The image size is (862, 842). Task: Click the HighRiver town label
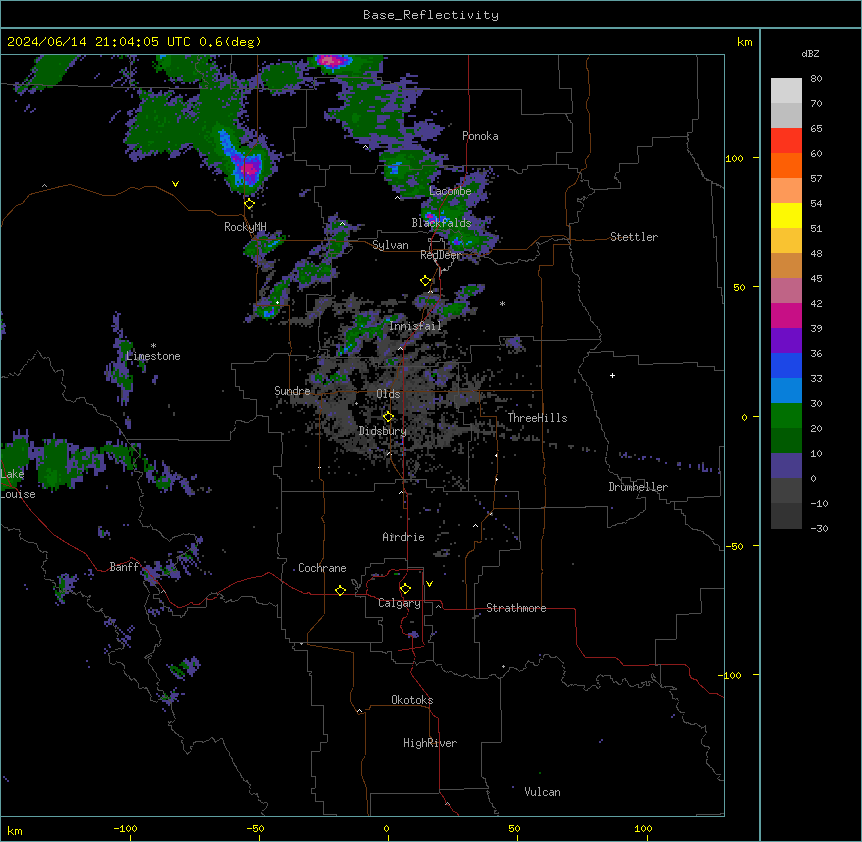coord(430,743)
